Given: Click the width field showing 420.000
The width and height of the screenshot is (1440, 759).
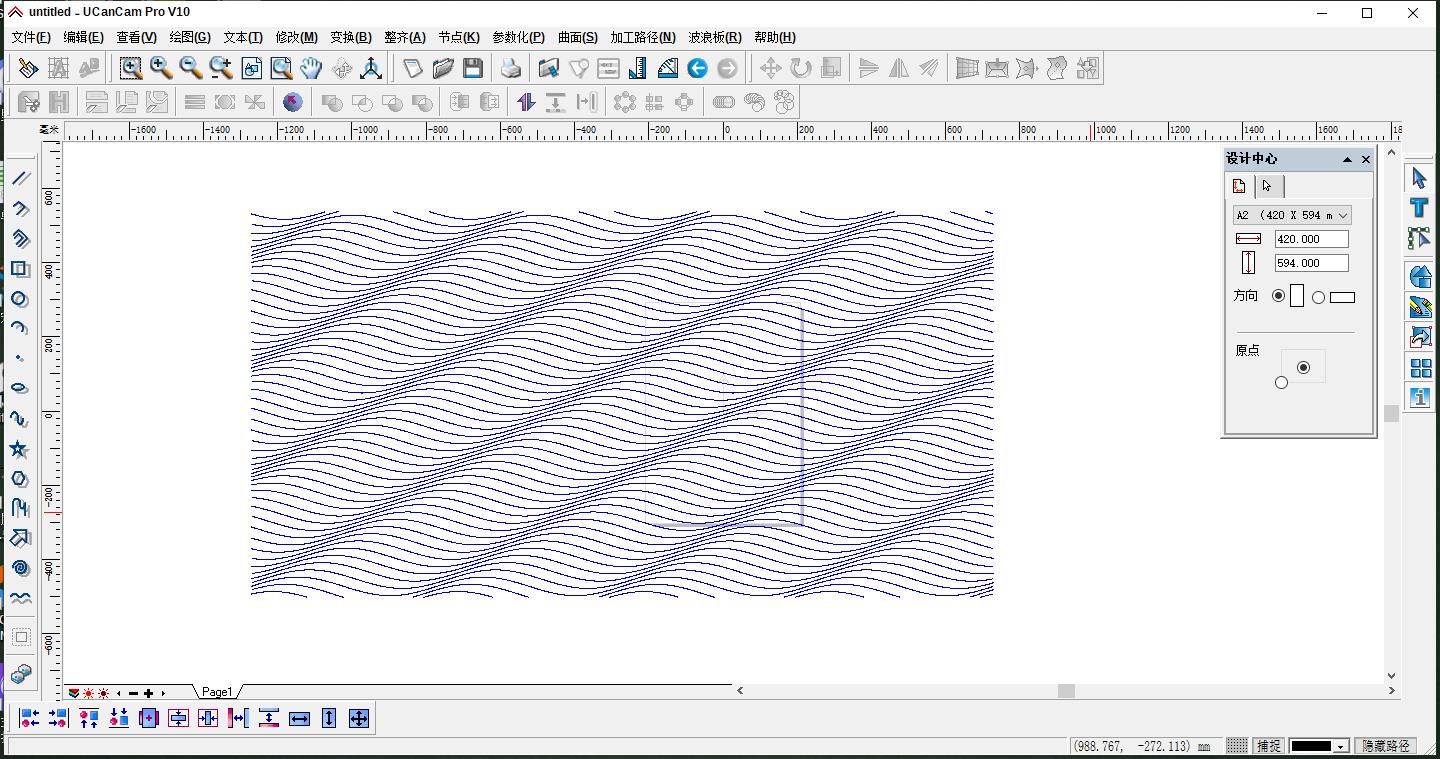Looking at the screenshot, I should coord(1312,239).
